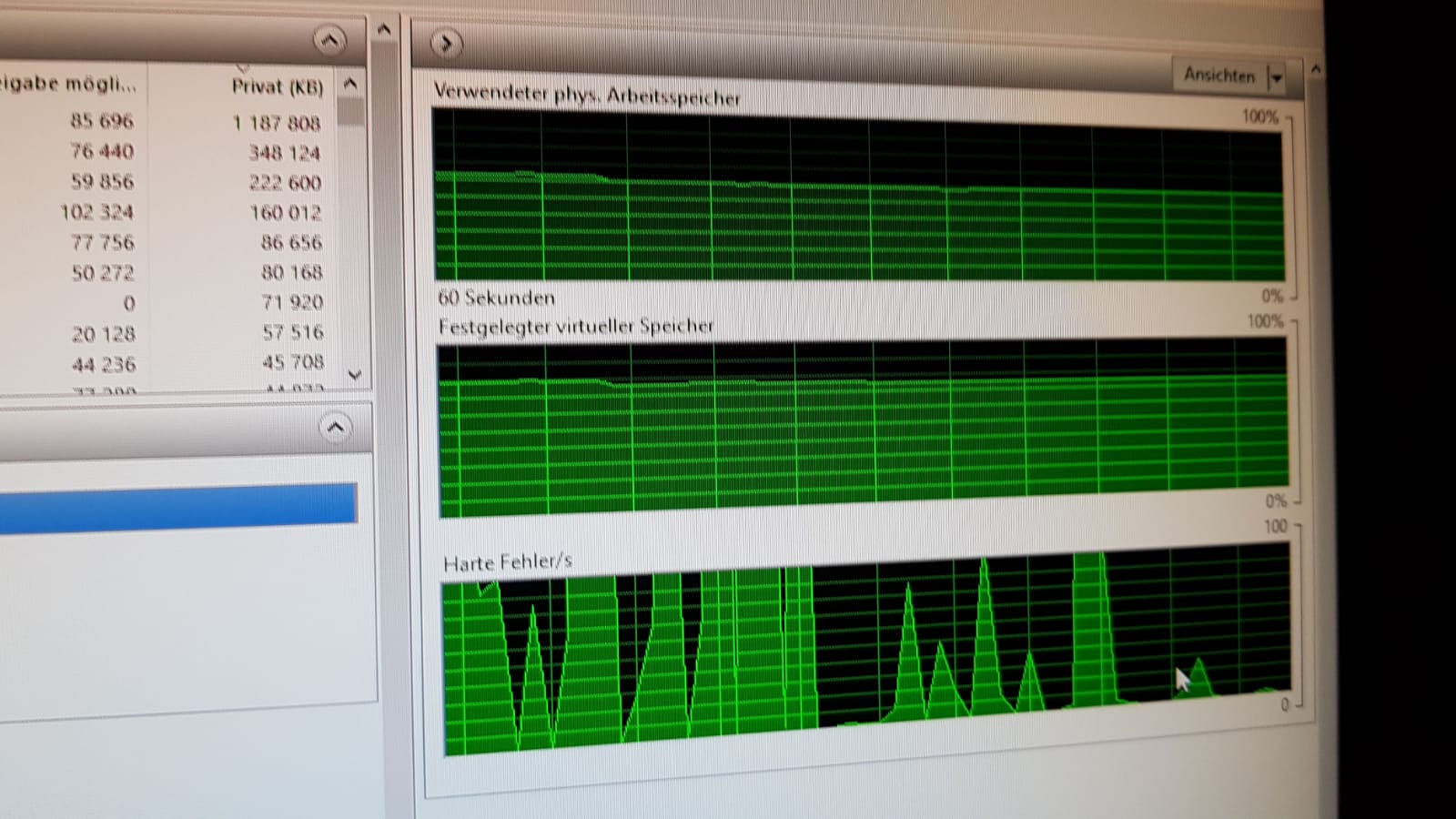The height and width of the screenshot is (819, 1456).
Task: Click the left pane scroll up arrow
Action: (x=384, y=30)
